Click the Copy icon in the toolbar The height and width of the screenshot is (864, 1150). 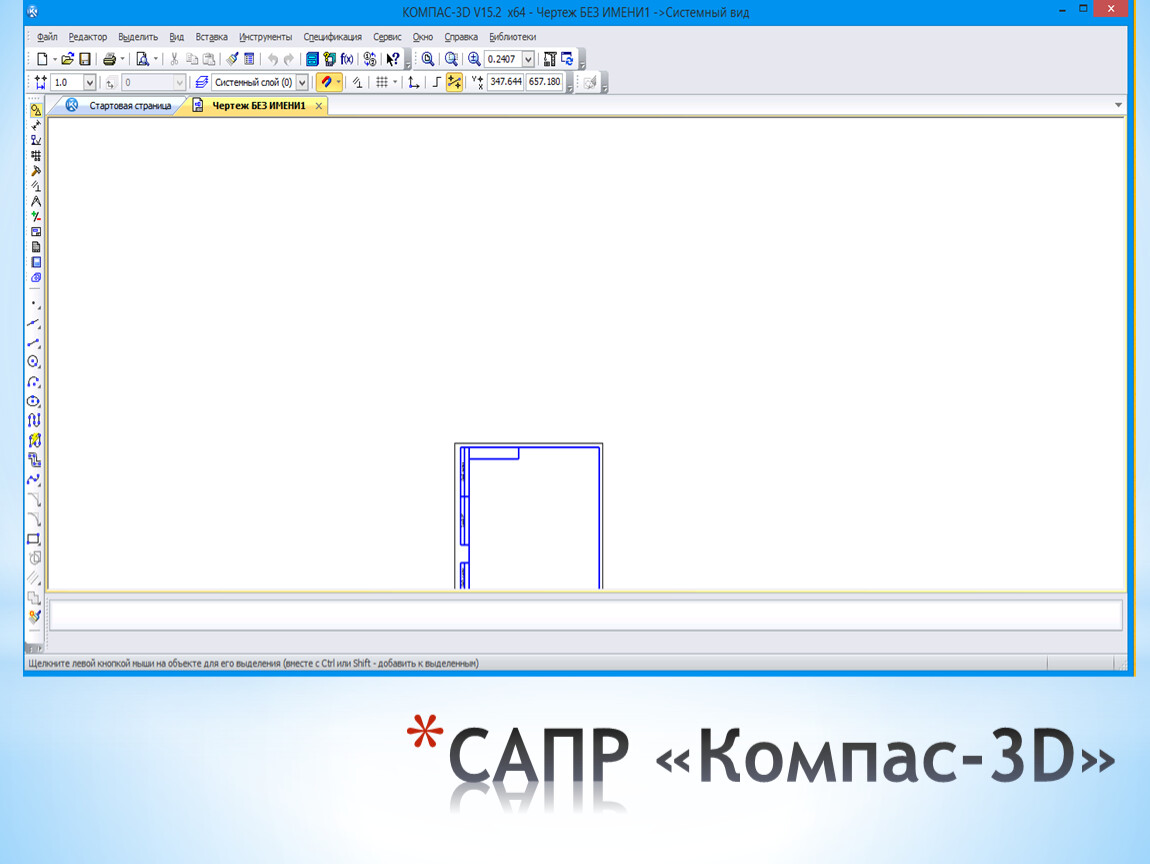click(192, 59)
